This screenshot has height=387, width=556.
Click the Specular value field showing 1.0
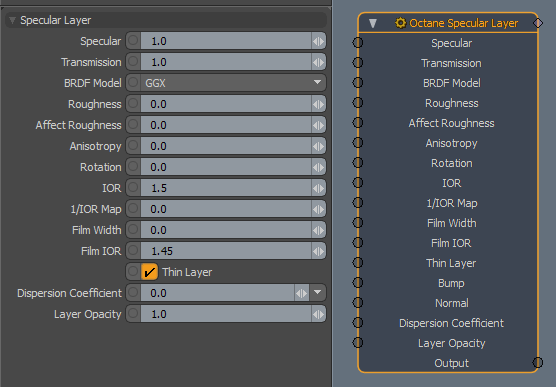pyautogui.click(x=226, y=41)
